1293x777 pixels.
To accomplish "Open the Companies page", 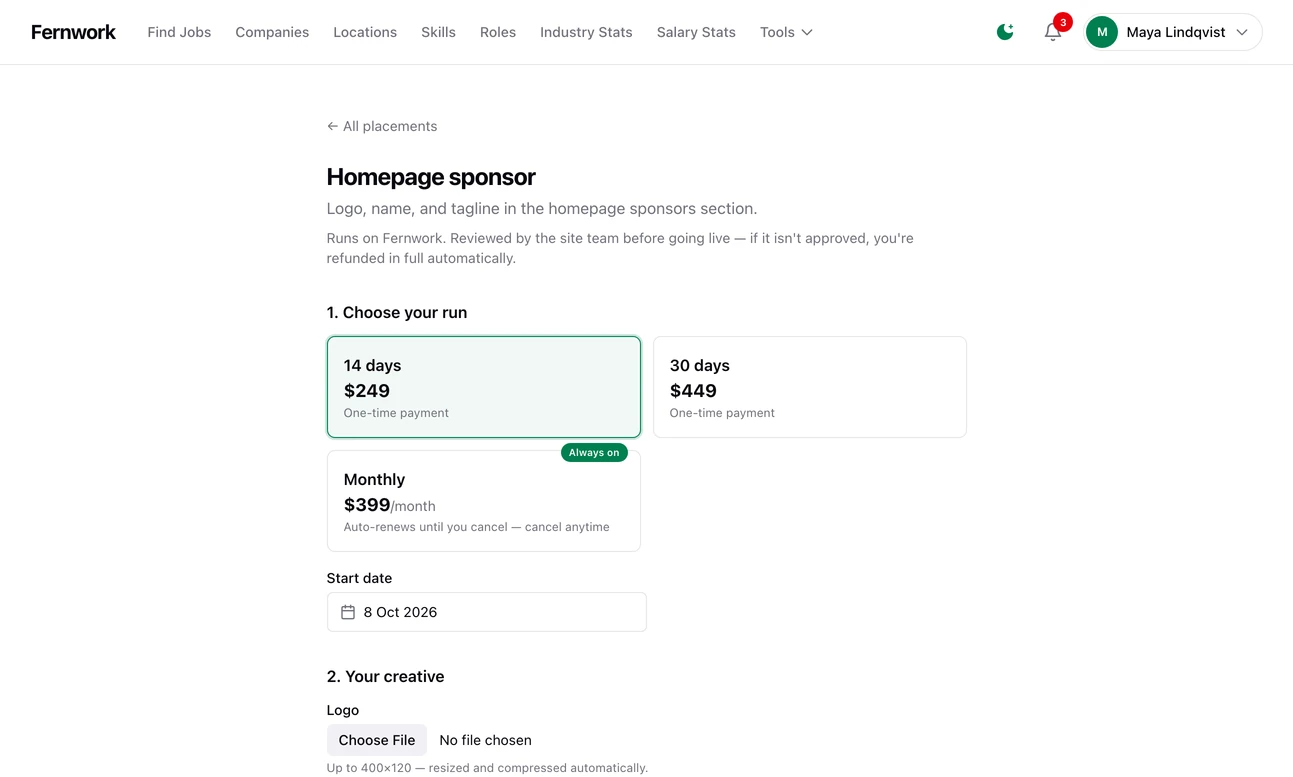I will [x=272, y=32].
